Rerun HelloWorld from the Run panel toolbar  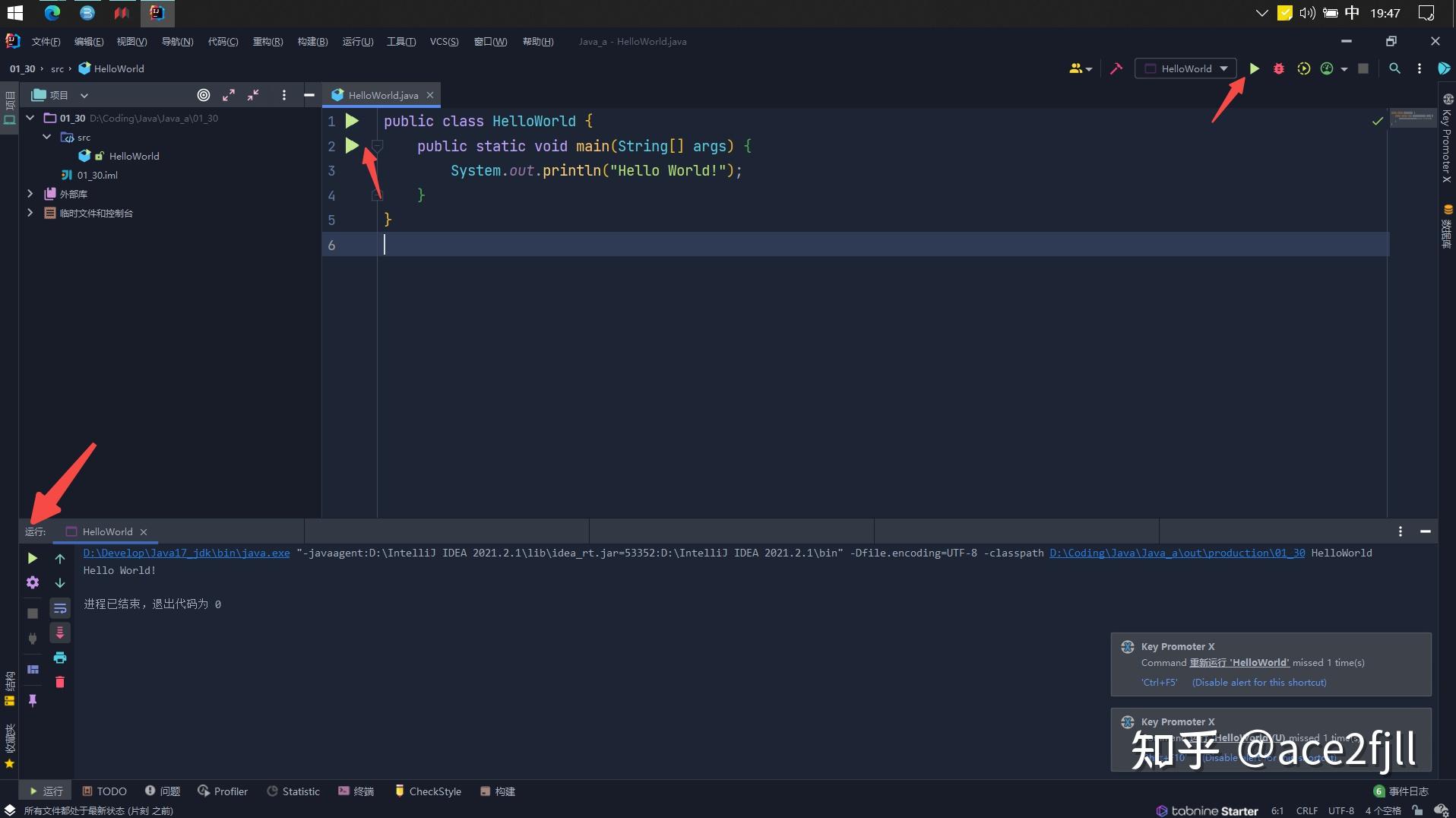32,559
